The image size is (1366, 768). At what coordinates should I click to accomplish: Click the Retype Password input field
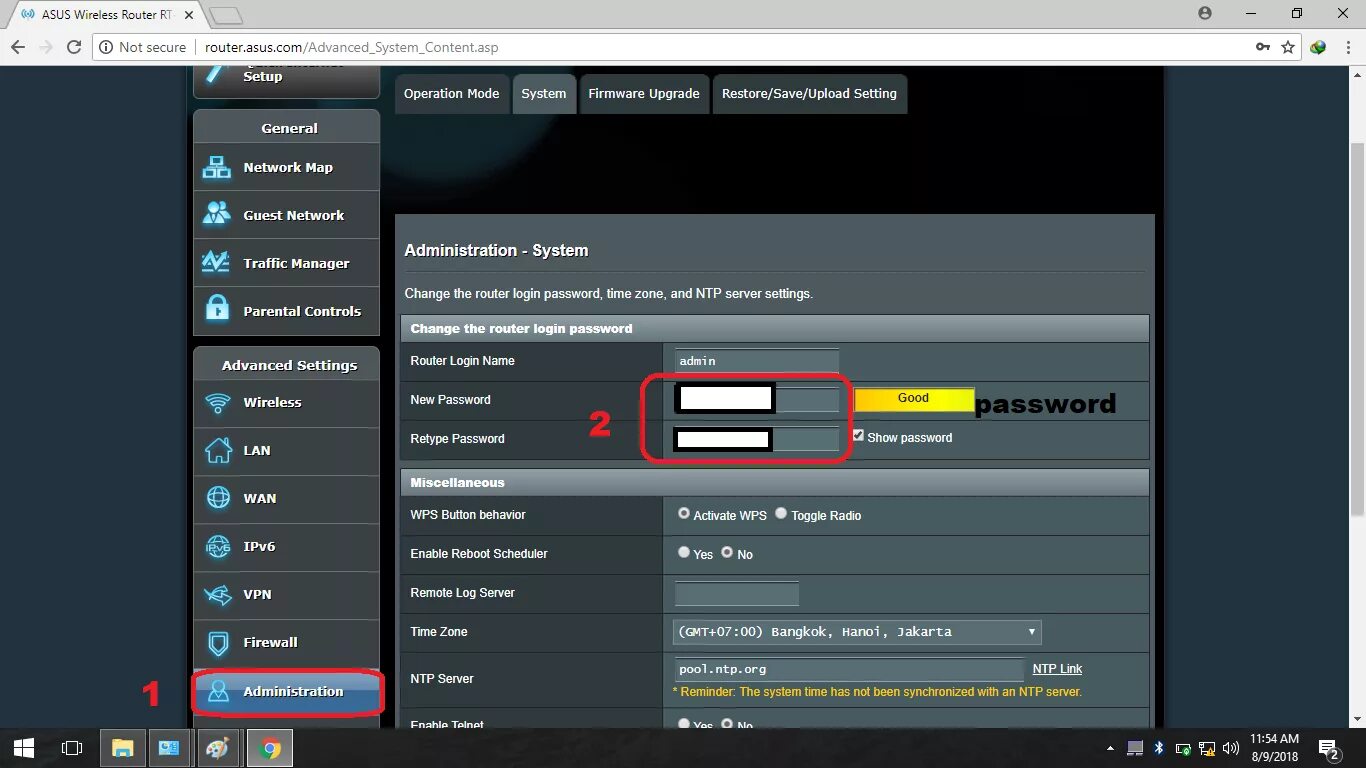pyautogui.click(x=757, y=439)
